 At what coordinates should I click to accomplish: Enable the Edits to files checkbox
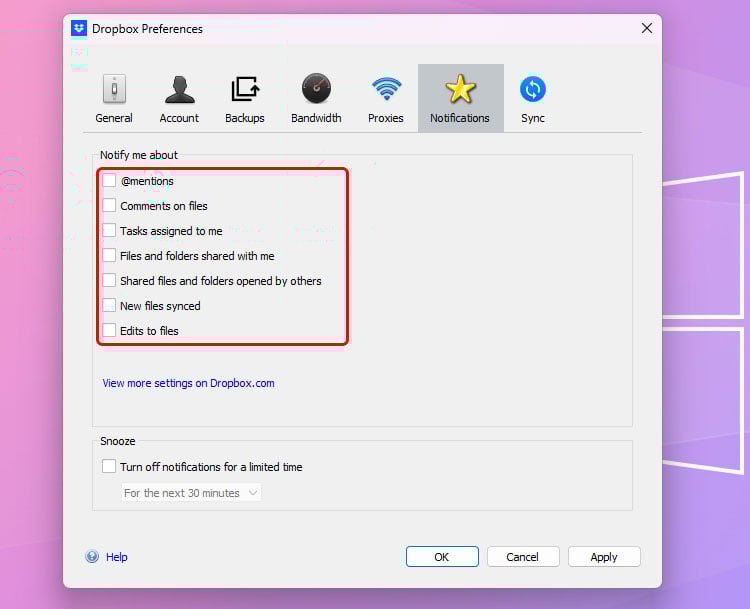(x=109, y=330)
